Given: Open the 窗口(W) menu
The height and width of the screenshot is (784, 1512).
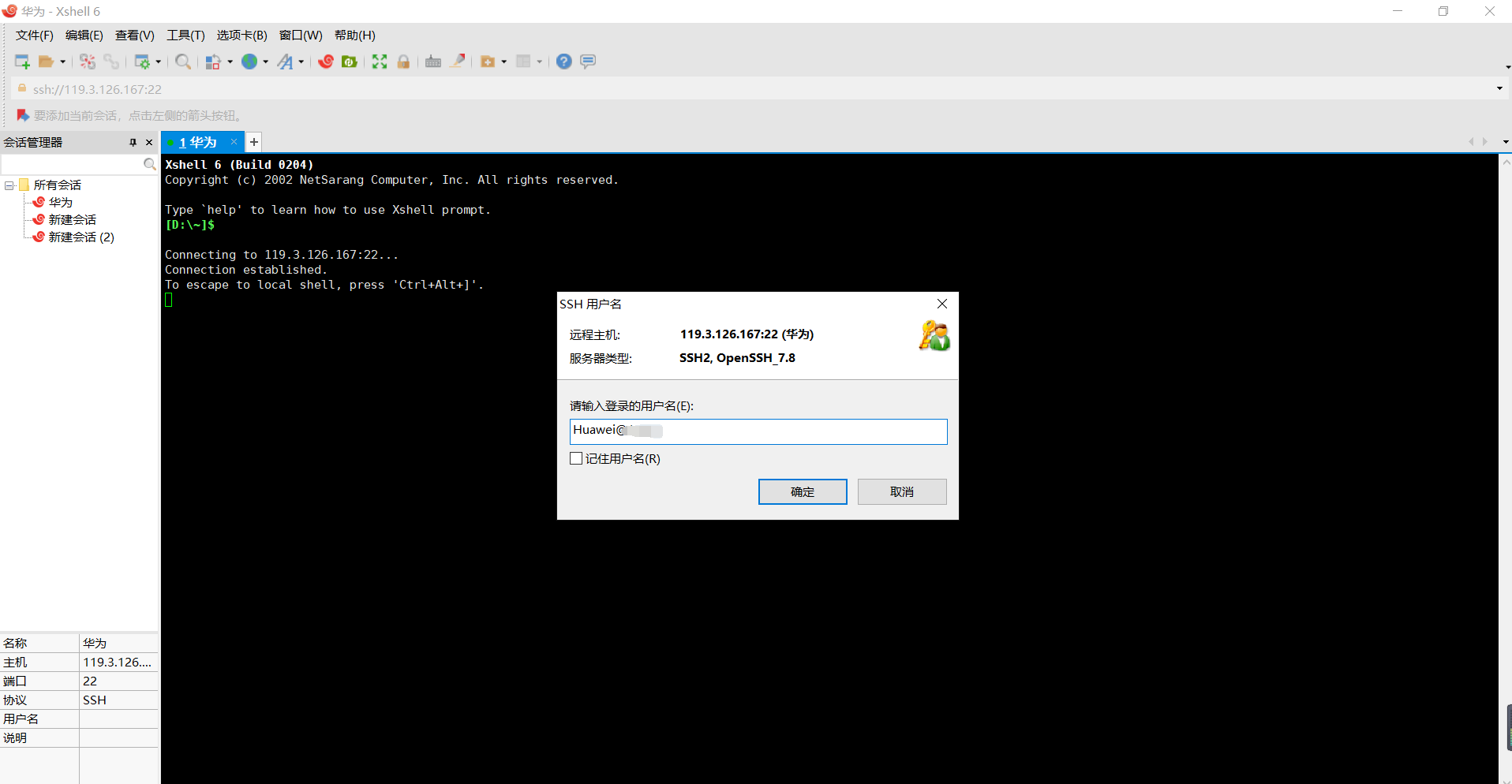Looking at the screenshot, I should point(301,35).
